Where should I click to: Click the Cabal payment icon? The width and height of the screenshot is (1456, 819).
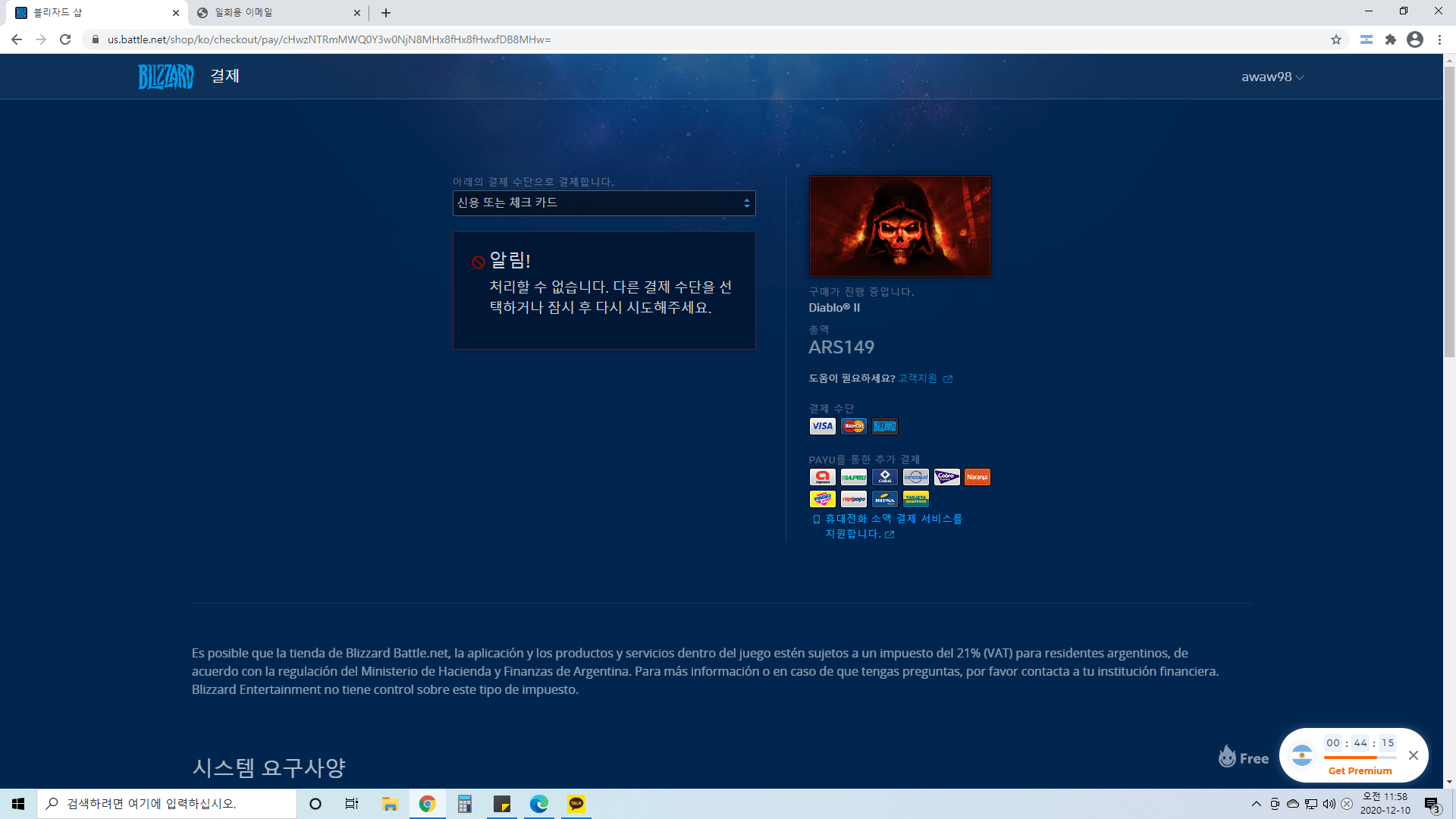point(884,477)
